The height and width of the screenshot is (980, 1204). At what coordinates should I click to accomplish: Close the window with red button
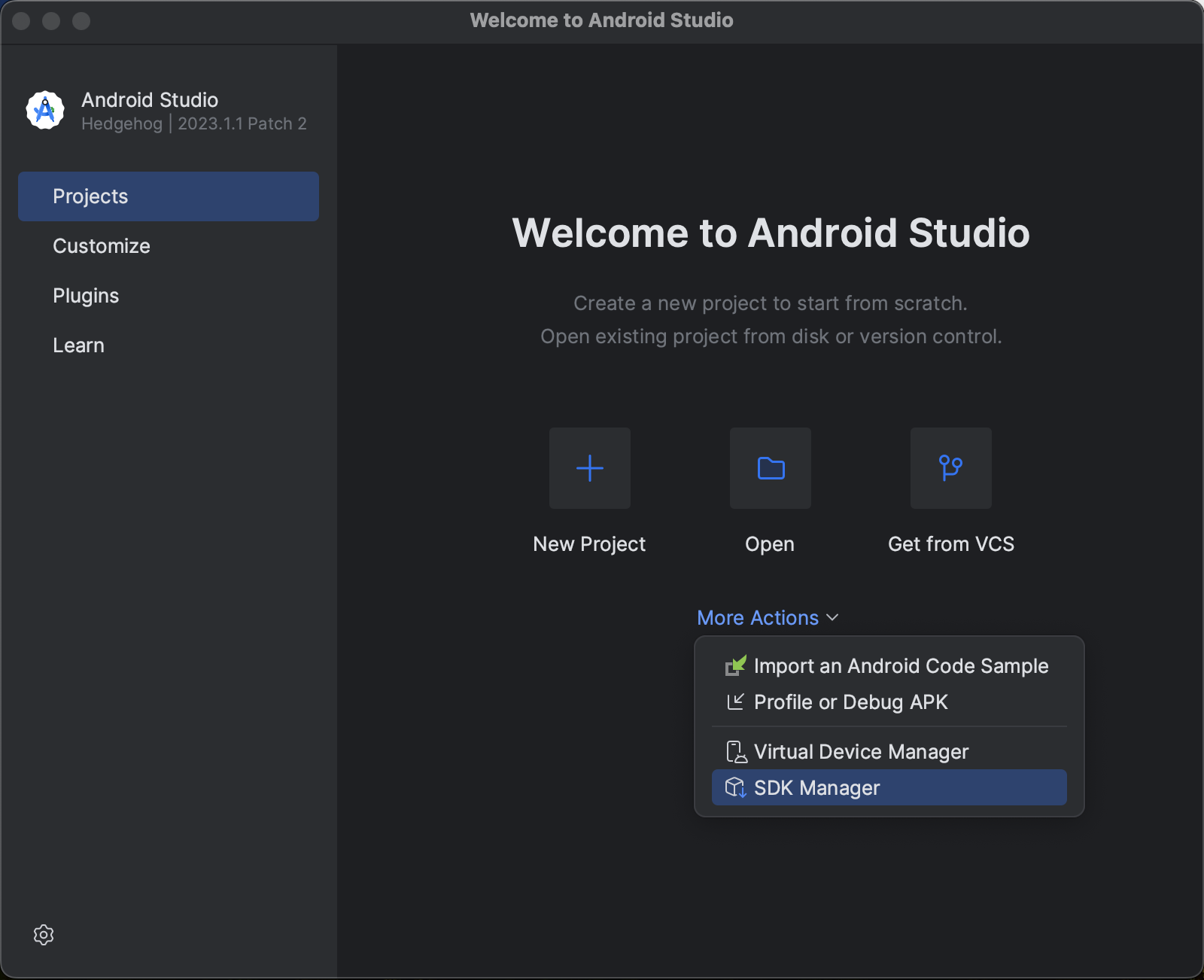(21, 21)
